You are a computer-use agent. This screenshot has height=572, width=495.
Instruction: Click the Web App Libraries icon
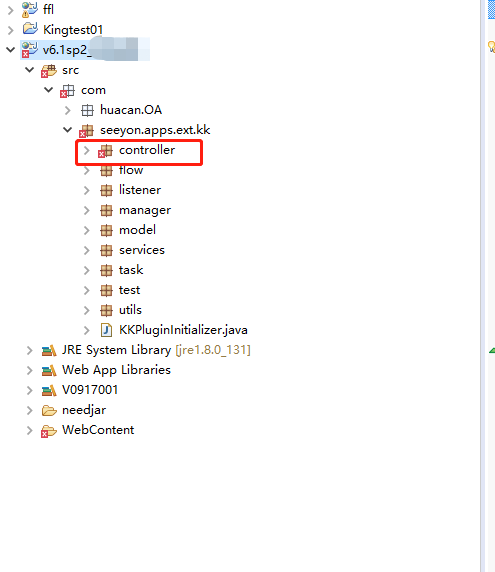[x=49, y=371]
